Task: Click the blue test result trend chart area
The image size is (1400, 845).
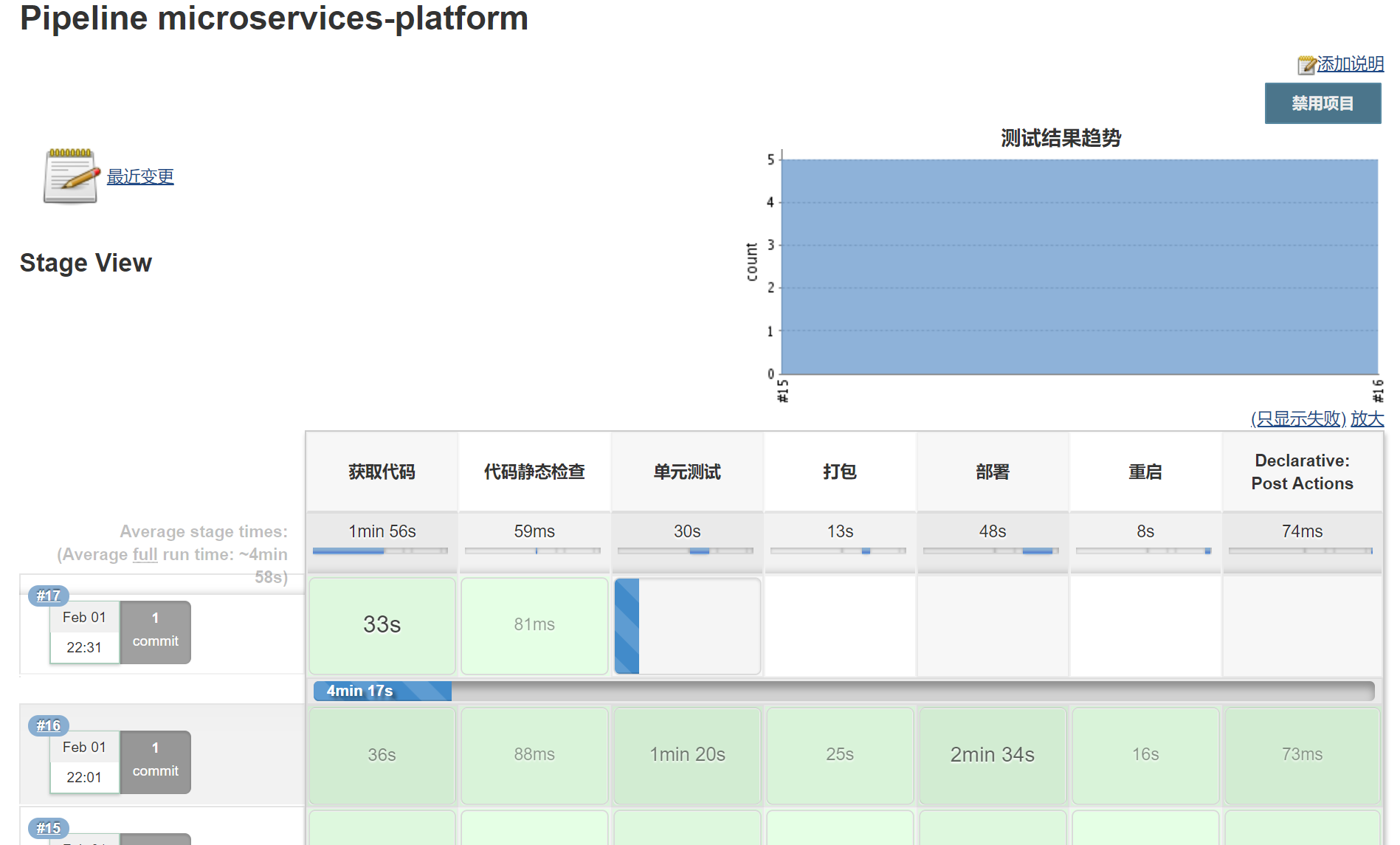Action: pos(1080,266)
